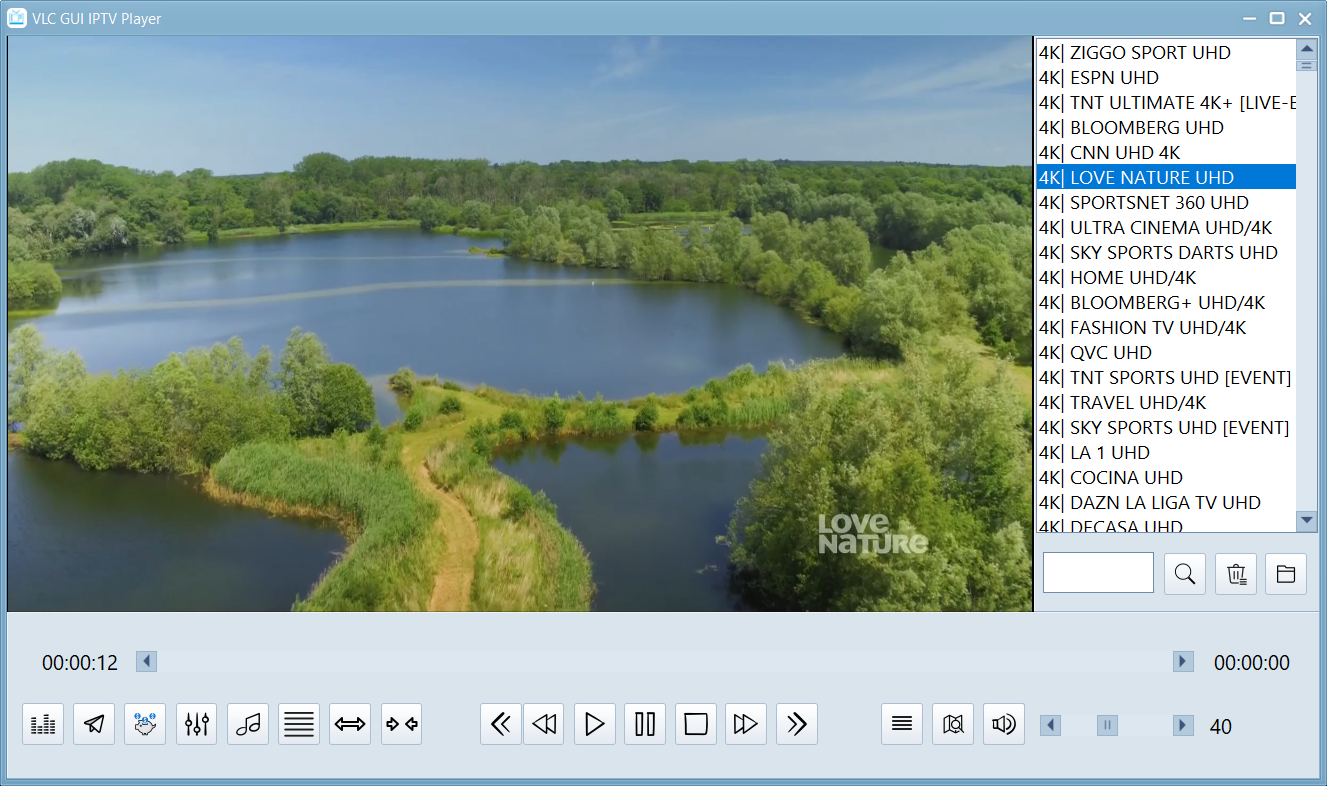Viewport: 1327px width, 786px height.
Task: Pause playback with the pause button
Action: [x=645, y=724]
